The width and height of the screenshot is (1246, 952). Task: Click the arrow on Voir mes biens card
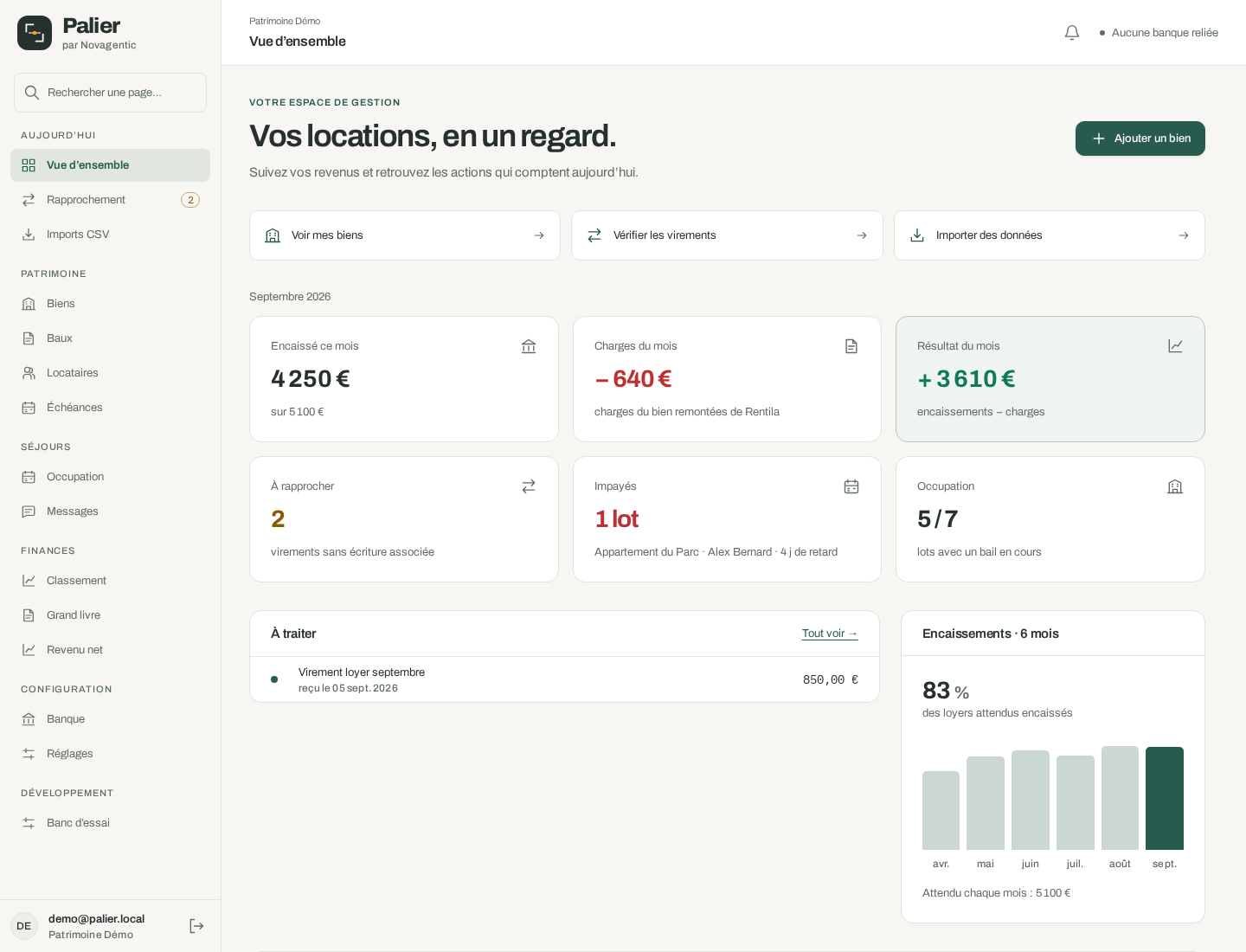(539, 235)
